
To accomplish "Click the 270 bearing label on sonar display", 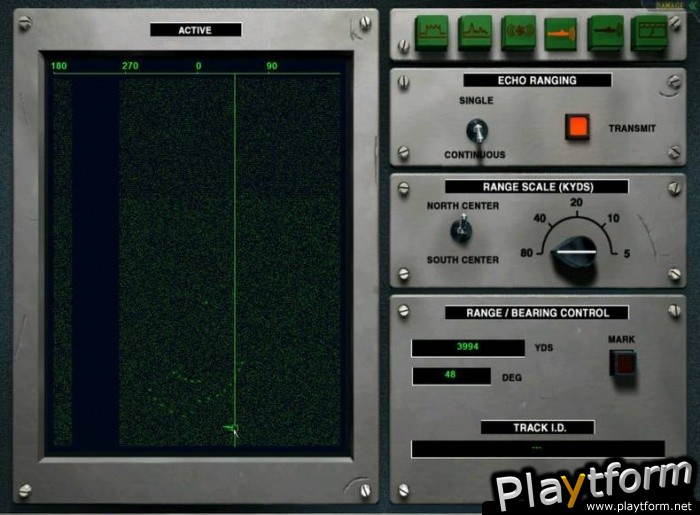I will (130, 67).
